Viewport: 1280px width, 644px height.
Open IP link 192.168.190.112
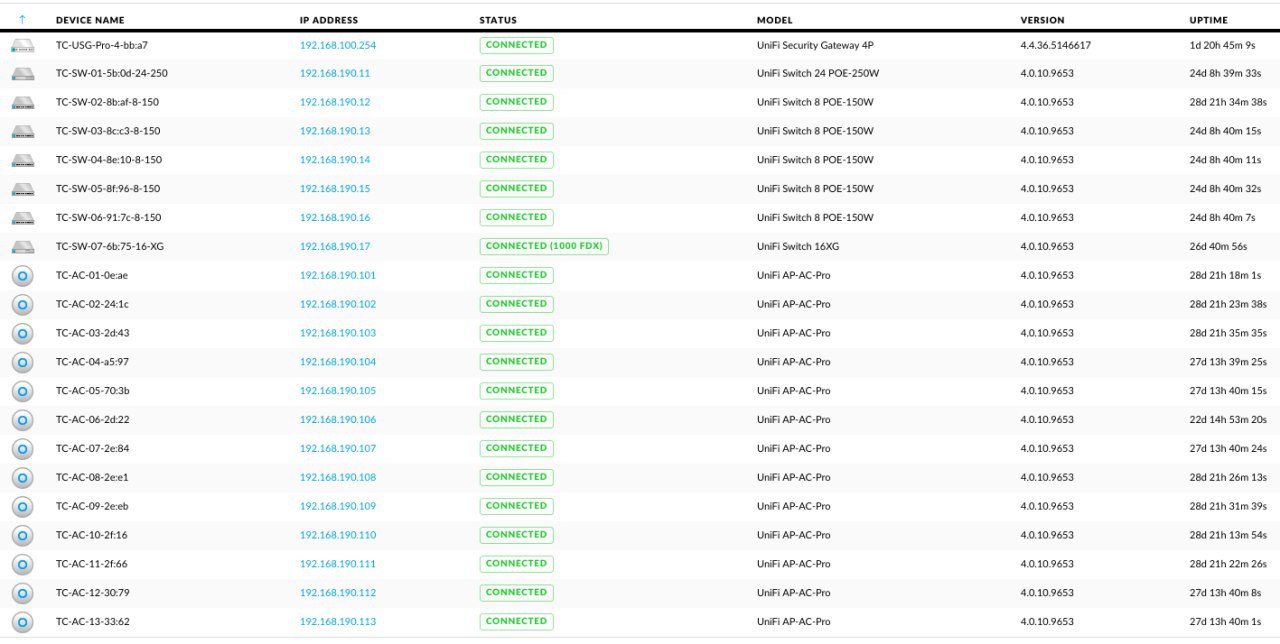click(x=338, y=593)
